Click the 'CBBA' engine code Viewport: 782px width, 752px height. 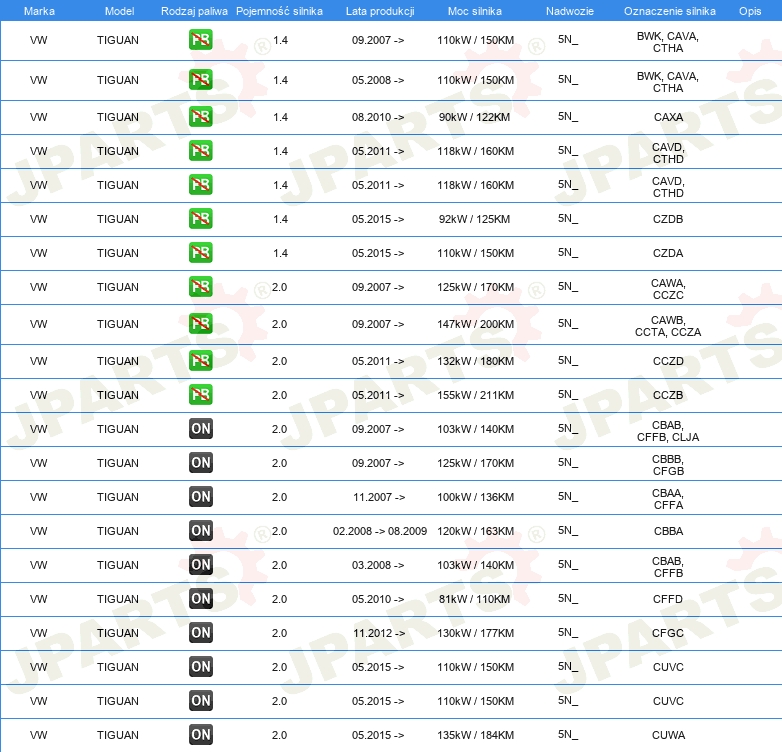point(668,531)
